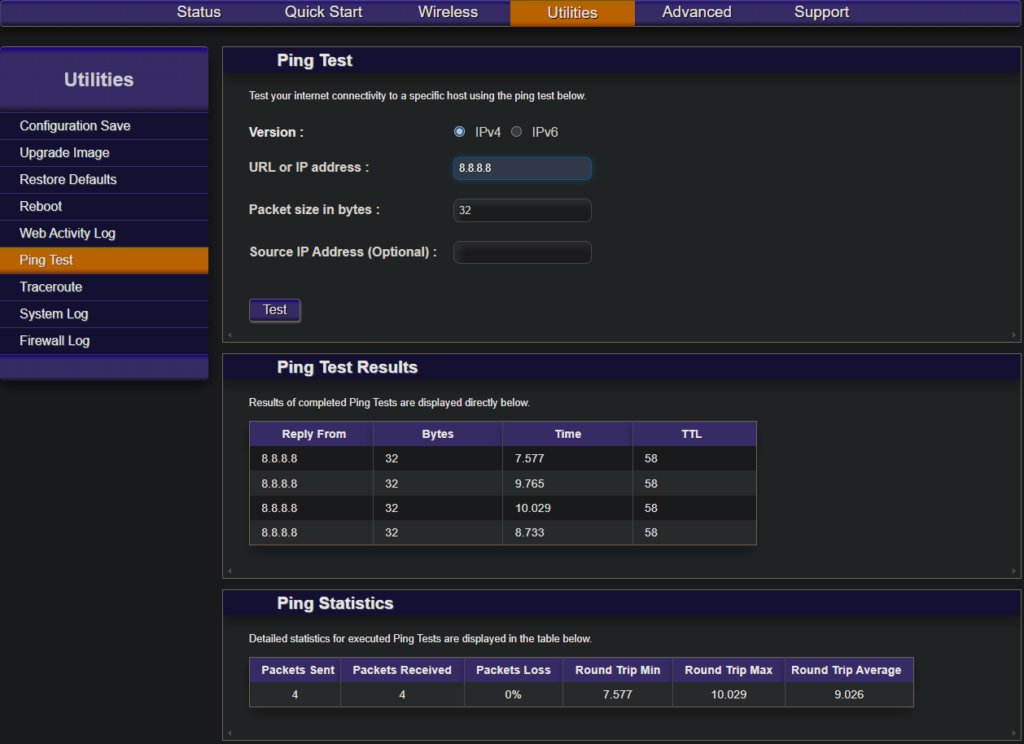Click the Packet size in bytes field

[522, 211]
